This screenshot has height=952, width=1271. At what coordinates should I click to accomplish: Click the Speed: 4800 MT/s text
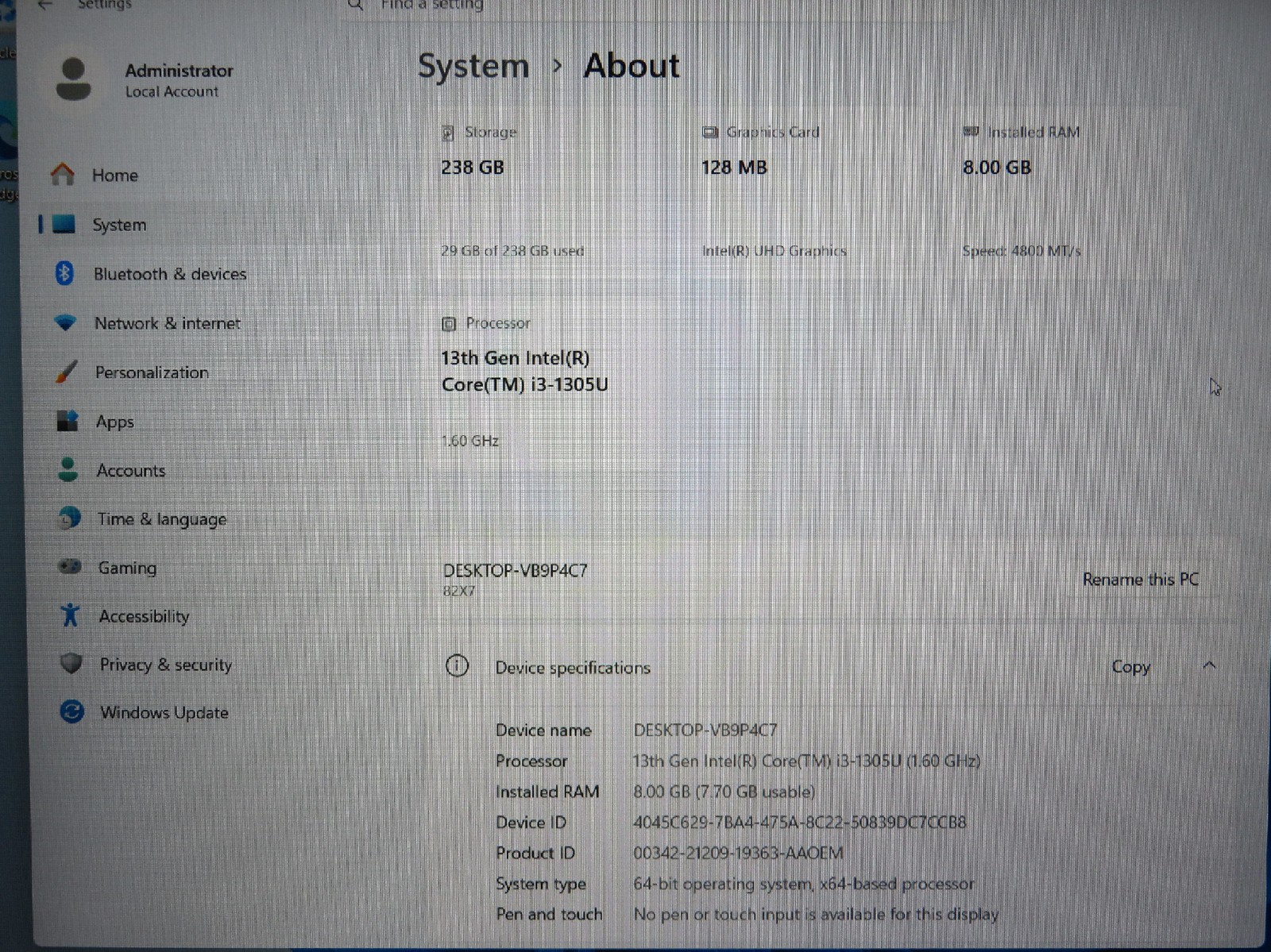tap(1022, 251)
